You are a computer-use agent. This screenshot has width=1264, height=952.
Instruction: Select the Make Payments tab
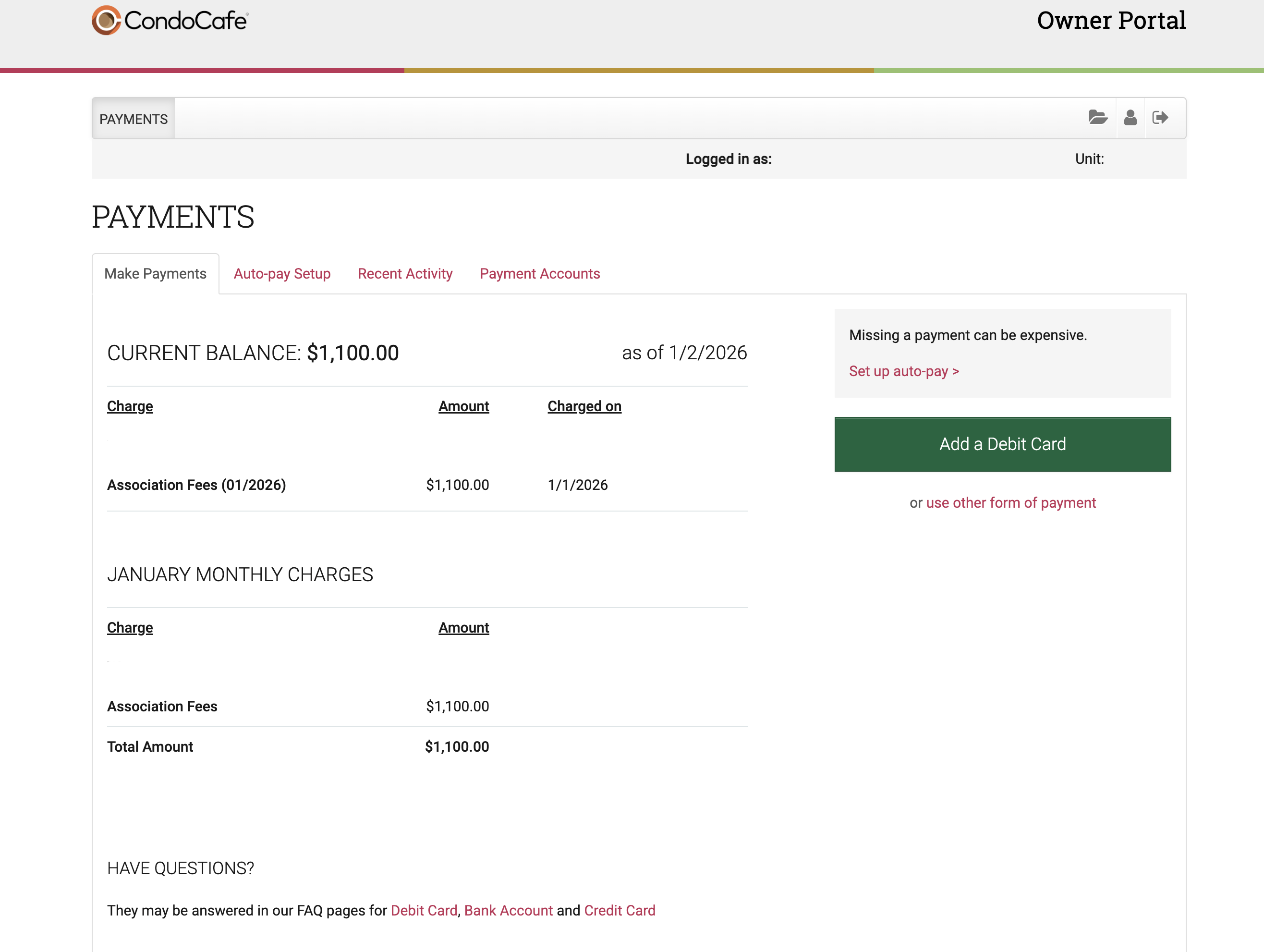[x=155, y=274]
